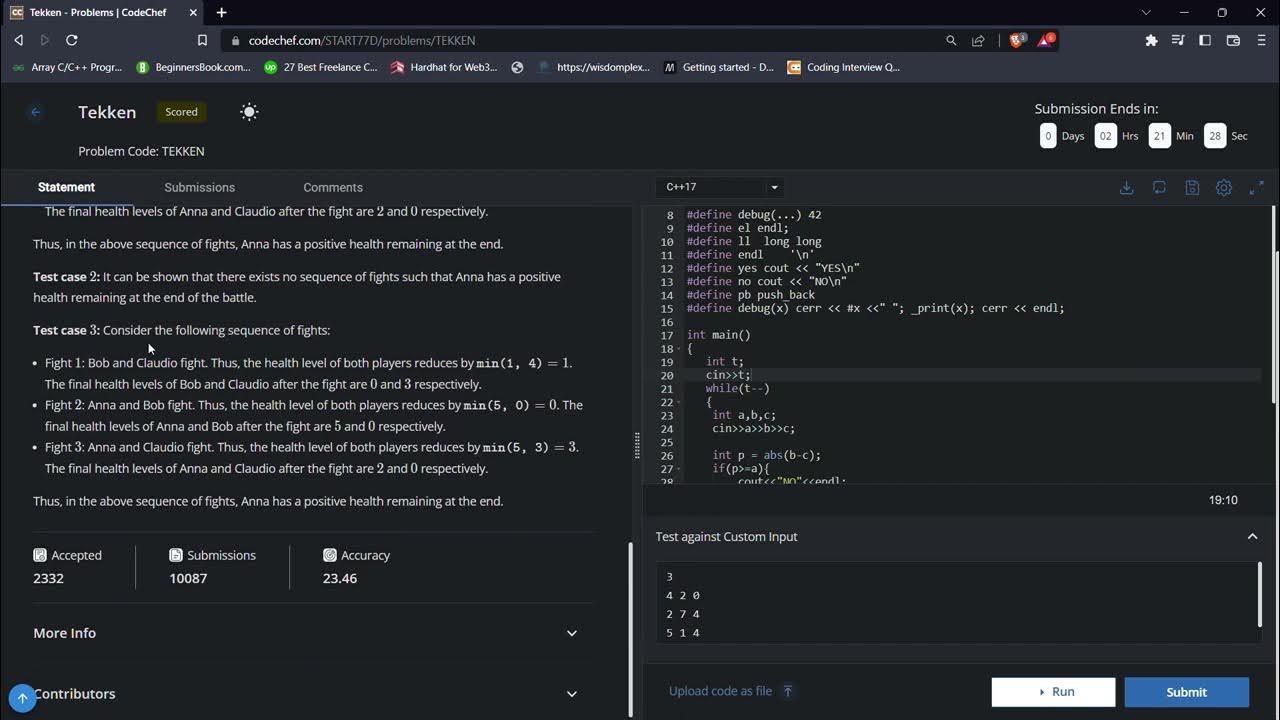This screenshot has height=720, width=1280.
Task: Click the browser forward arrow
Action: point(45,40)
